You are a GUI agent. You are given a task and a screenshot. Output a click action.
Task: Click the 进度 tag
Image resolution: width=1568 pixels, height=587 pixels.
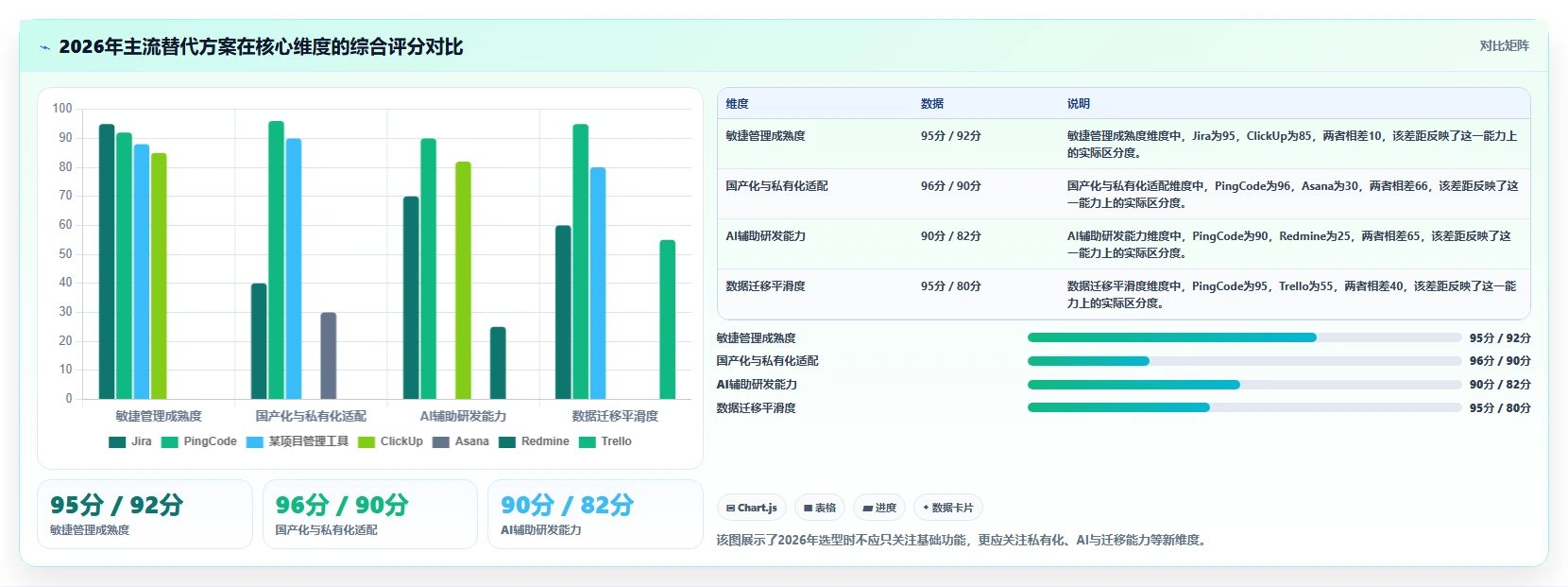(879, 508)
